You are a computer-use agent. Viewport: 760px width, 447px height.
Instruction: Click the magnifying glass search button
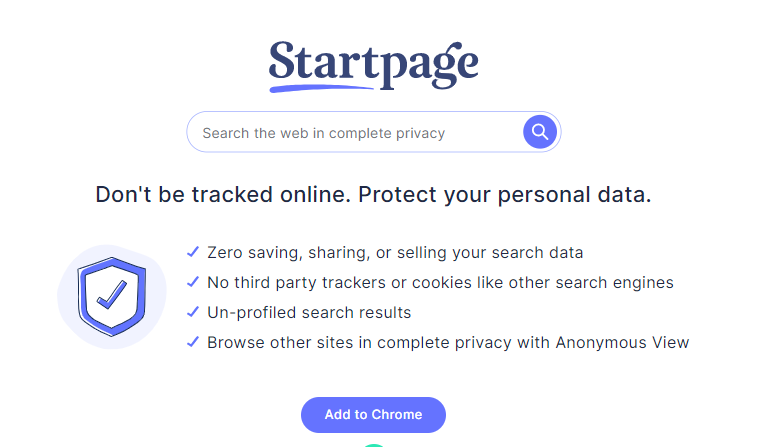click(x=540, y=131)
